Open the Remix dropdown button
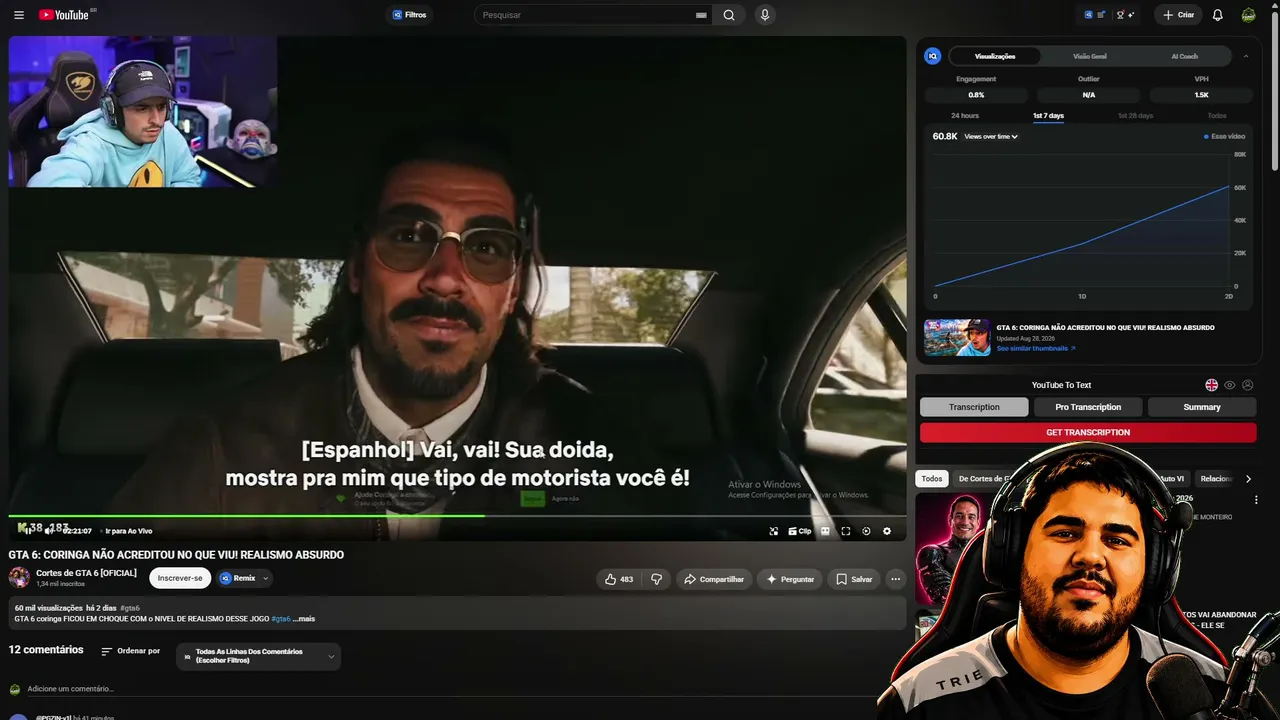The width and height of the screenshot is (1280, 720). click(244, 578)
